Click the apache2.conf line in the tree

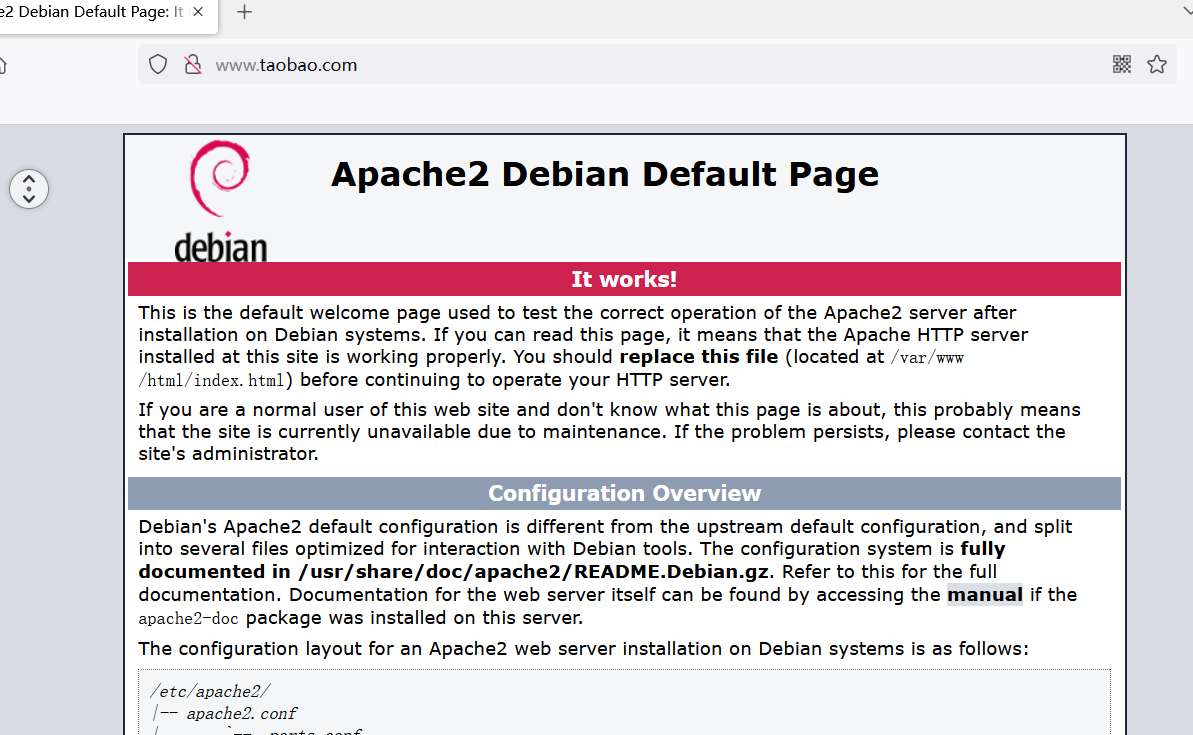tap(241, 714)
